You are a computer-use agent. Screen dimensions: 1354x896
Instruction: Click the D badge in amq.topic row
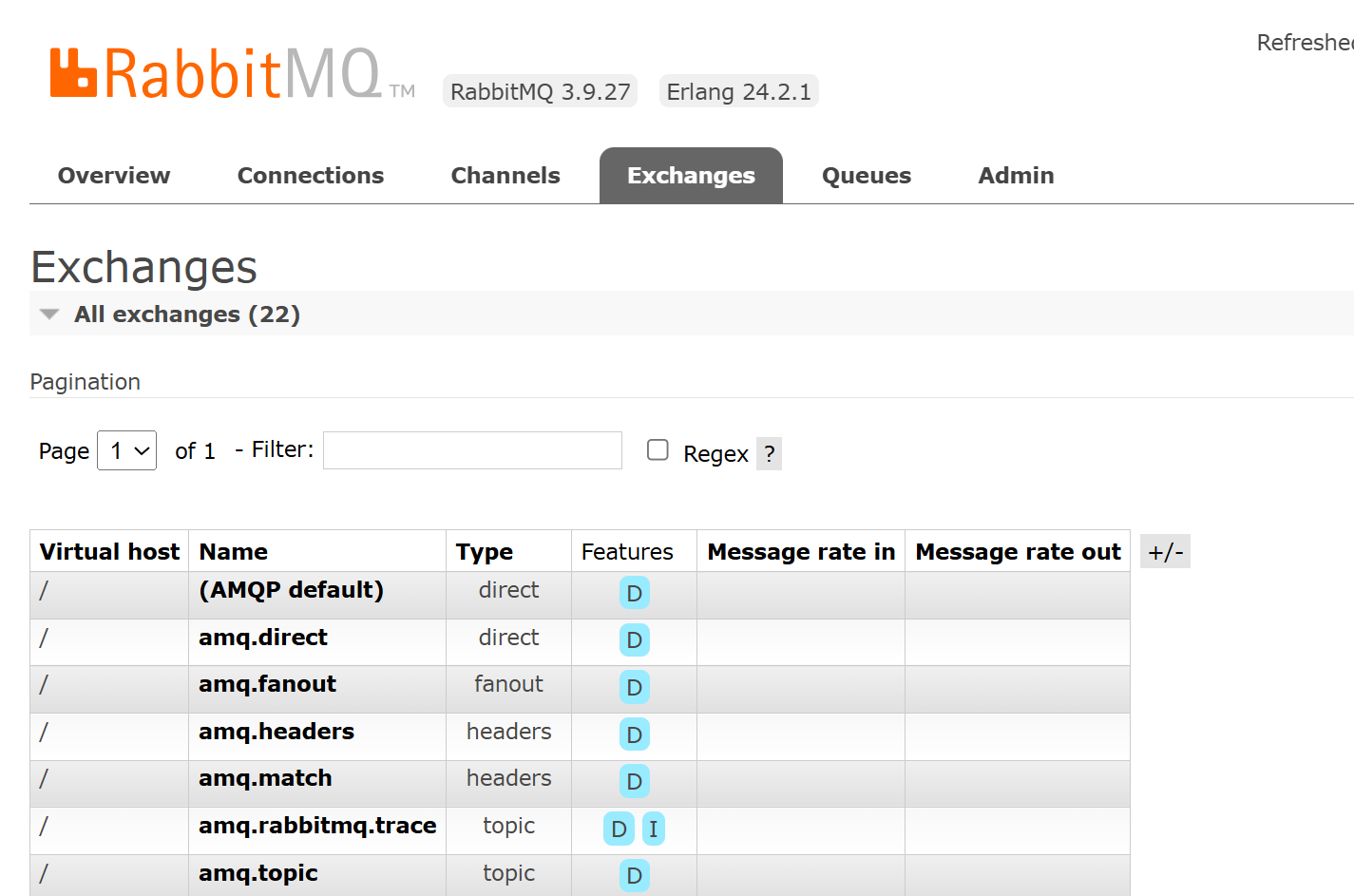coord(635,875)
